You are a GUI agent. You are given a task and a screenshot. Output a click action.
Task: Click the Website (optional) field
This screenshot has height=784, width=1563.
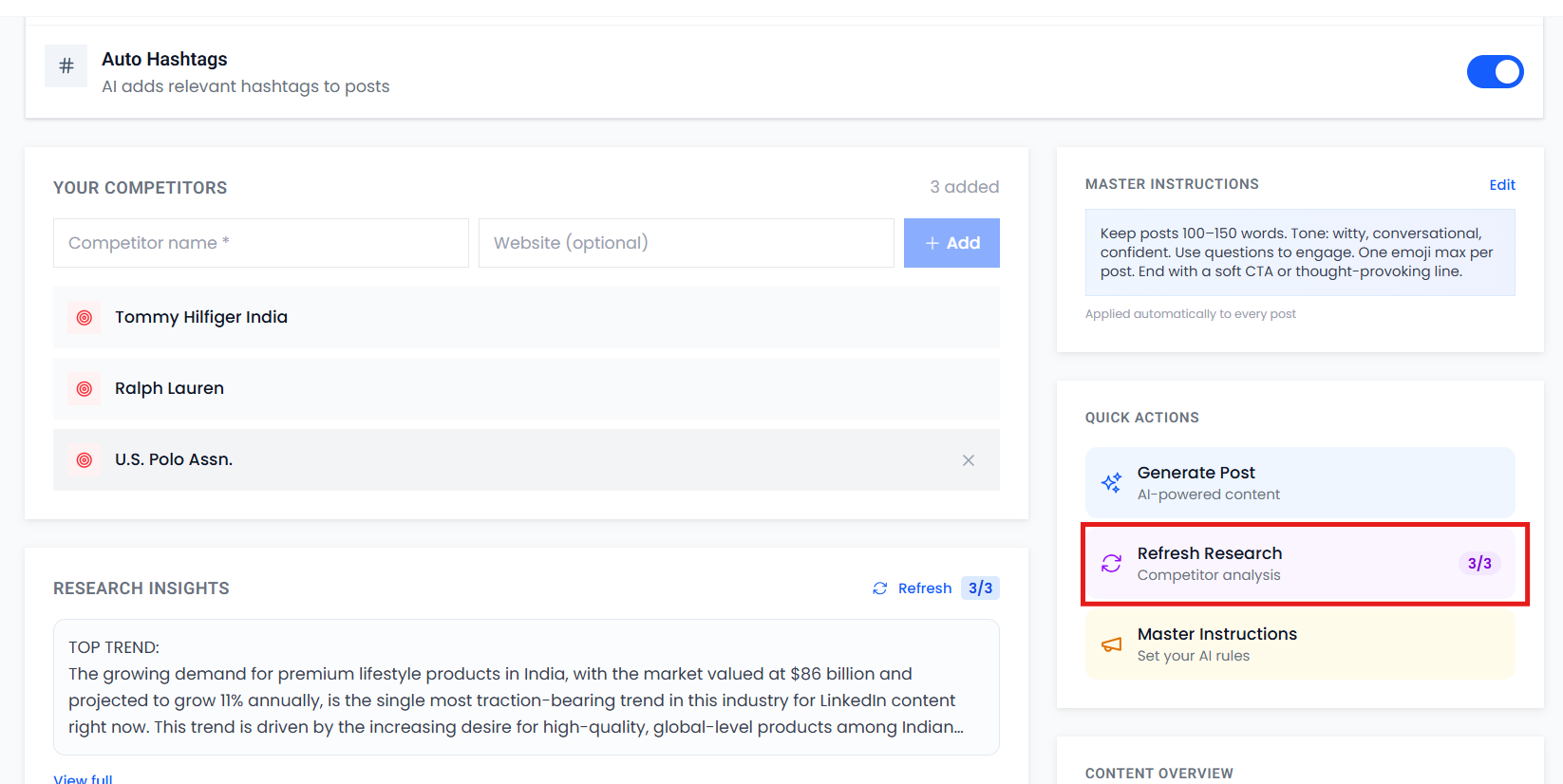[x=687, y=243]
